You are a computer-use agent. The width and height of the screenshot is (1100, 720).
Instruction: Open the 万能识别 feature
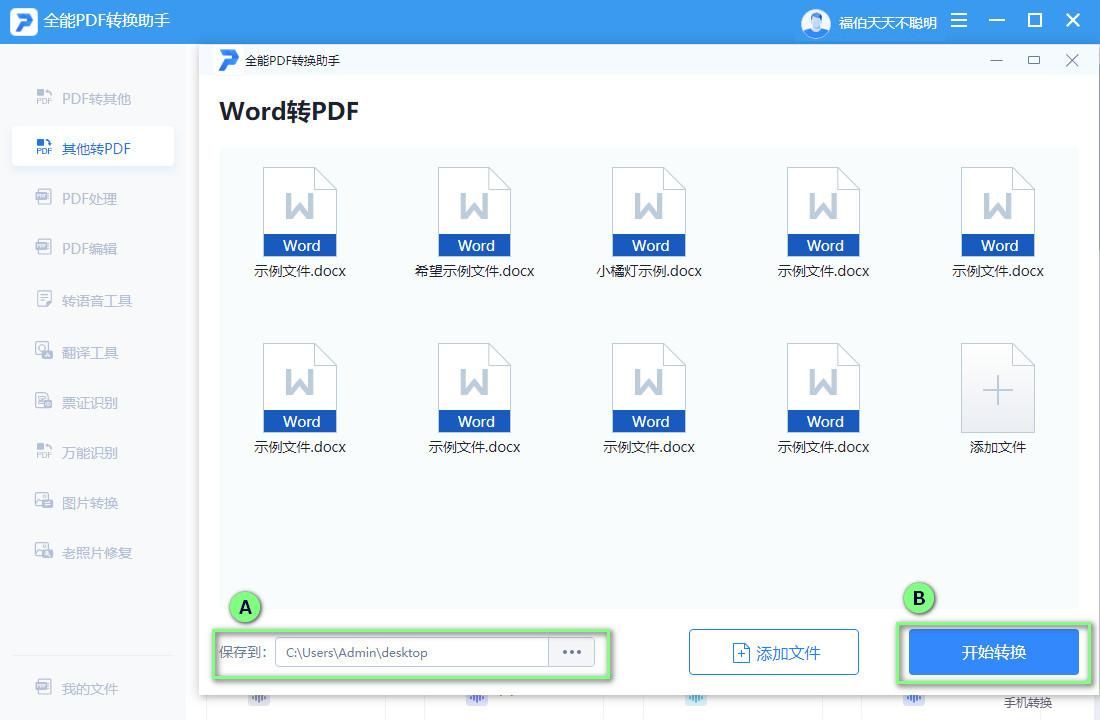point(93,452)
